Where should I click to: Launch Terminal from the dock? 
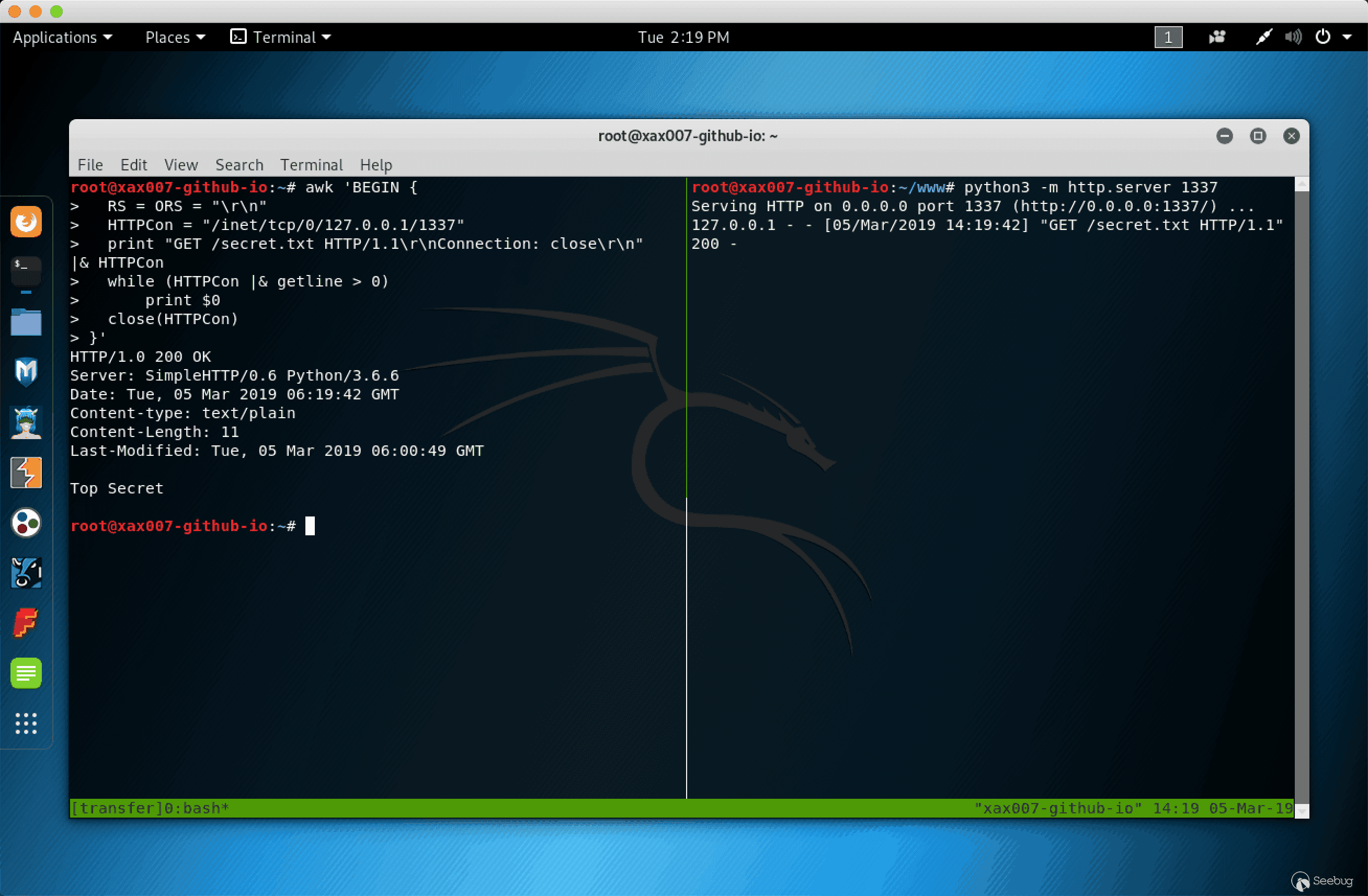point(26,271)
